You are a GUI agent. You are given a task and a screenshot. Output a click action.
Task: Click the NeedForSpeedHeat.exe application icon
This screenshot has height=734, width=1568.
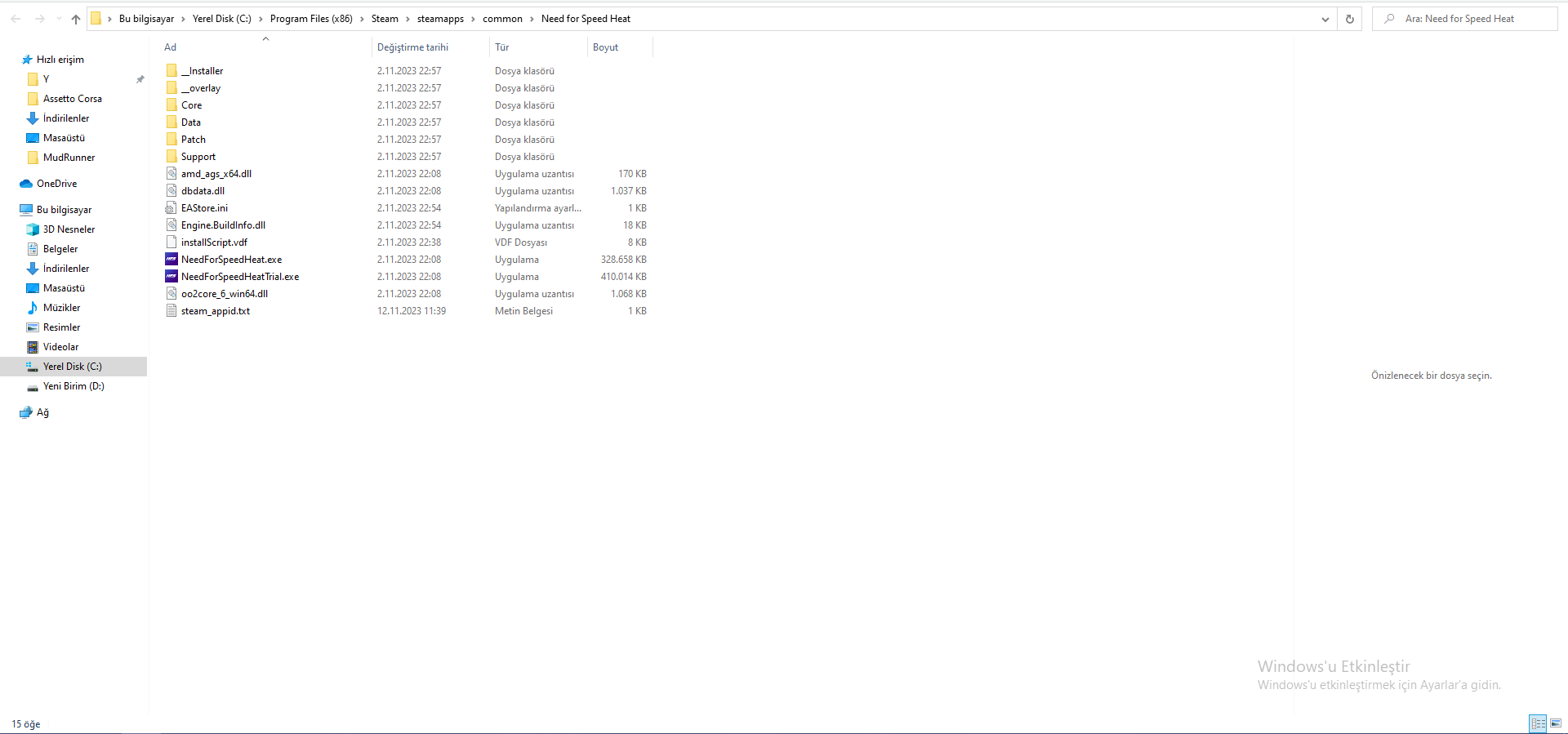coord(171,260)
